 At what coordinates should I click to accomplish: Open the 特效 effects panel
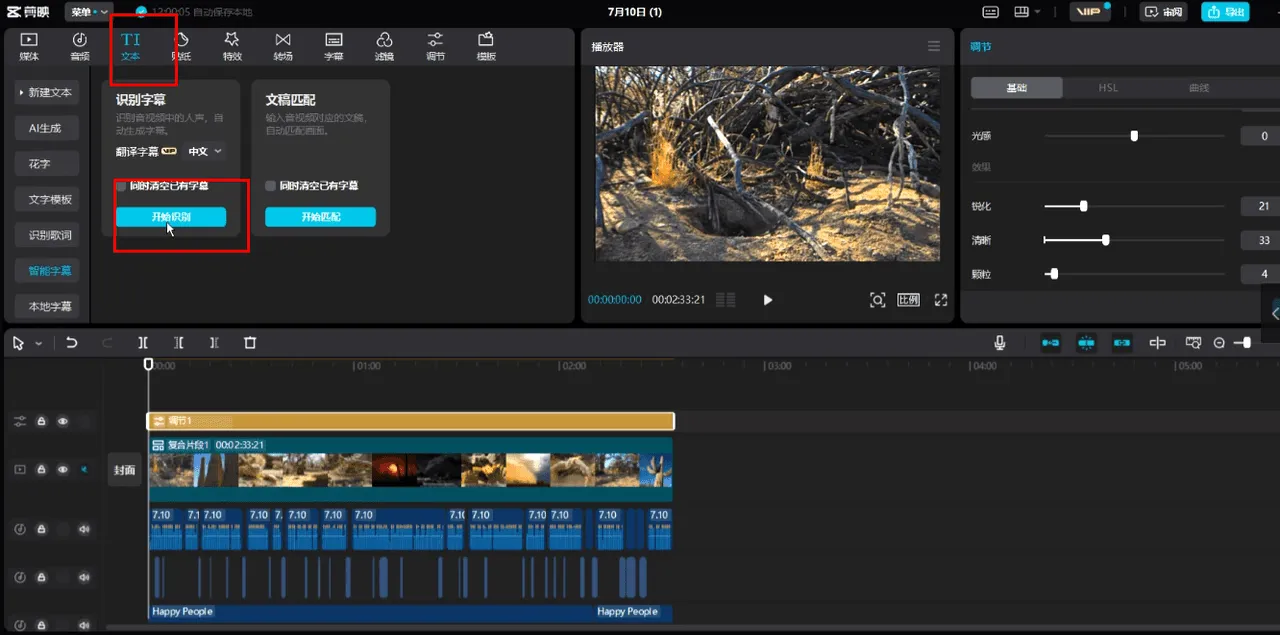[x=232, y=46]
